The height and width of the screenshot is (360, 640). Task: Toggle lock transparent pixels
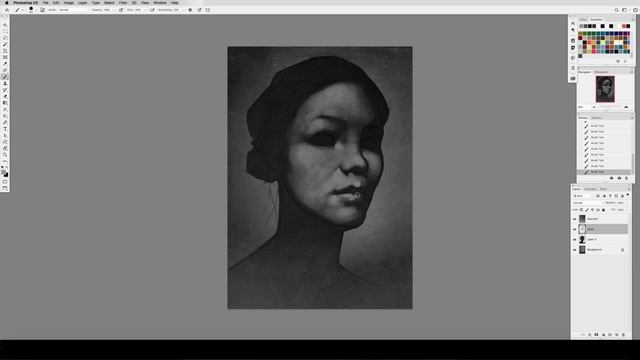pos(581,210)
